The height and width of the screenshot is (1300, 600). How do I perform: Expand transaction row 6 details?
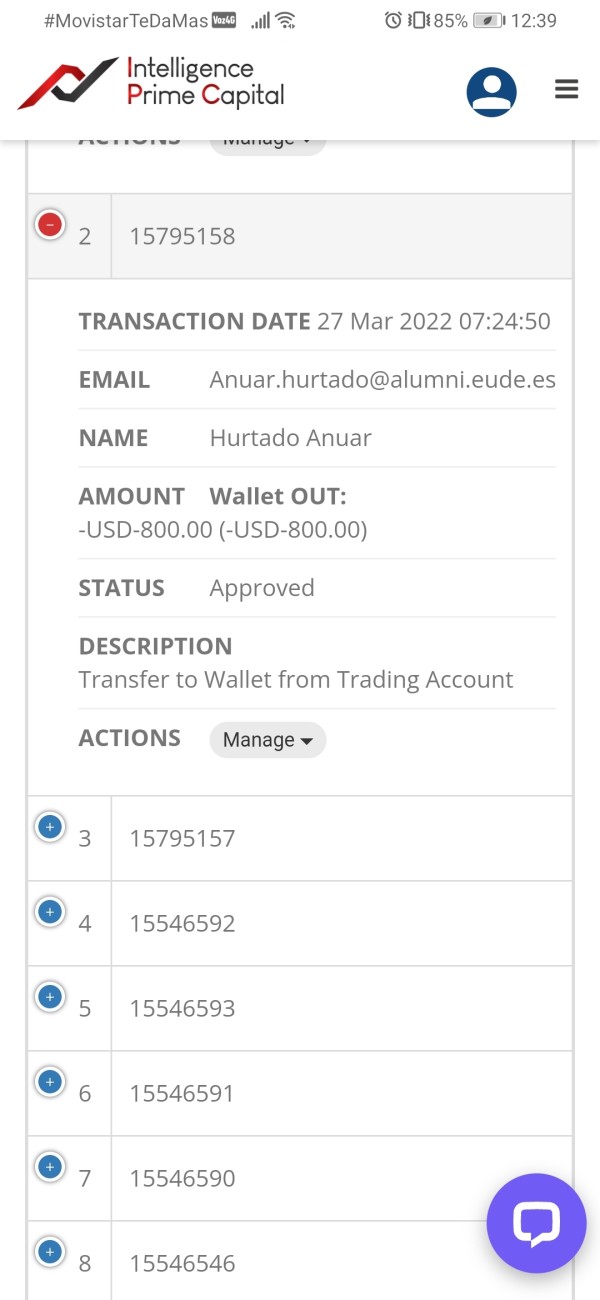[x=50, y=1082]
